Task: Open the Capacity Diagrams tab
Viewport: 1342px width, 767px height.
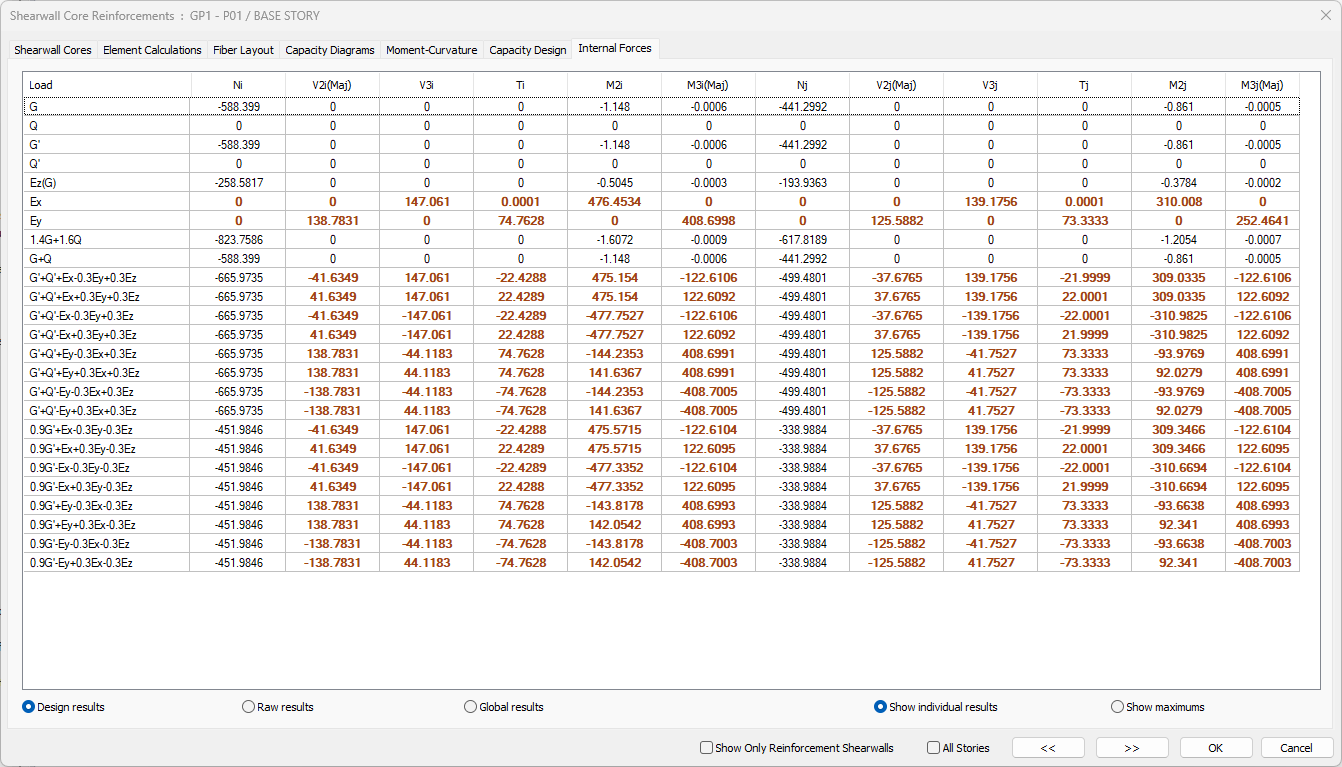Action: (330, 50)
